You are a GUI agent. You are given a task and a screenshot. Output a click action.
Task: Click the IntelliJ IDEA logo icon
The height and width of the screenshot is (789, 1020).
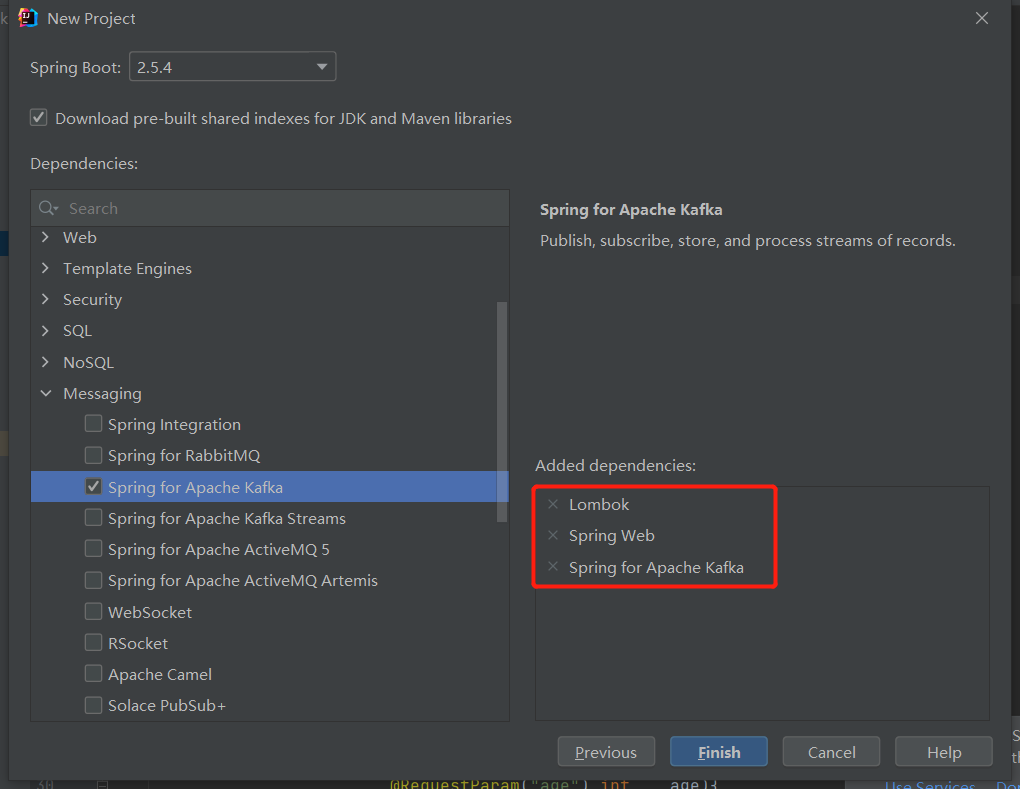click(28, 18)
